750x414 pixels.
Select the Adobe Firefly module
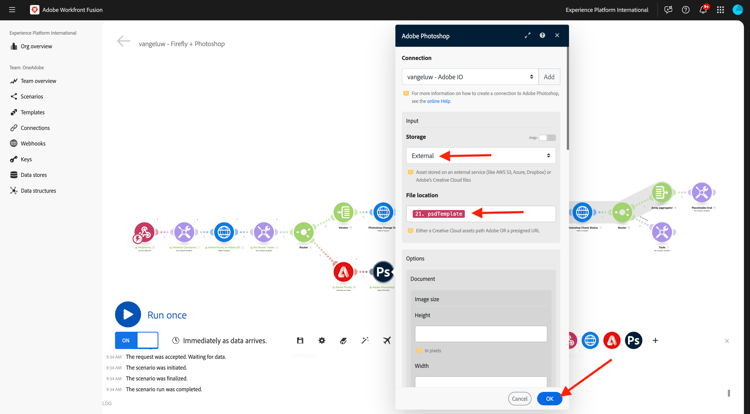[x=343, y=272]
